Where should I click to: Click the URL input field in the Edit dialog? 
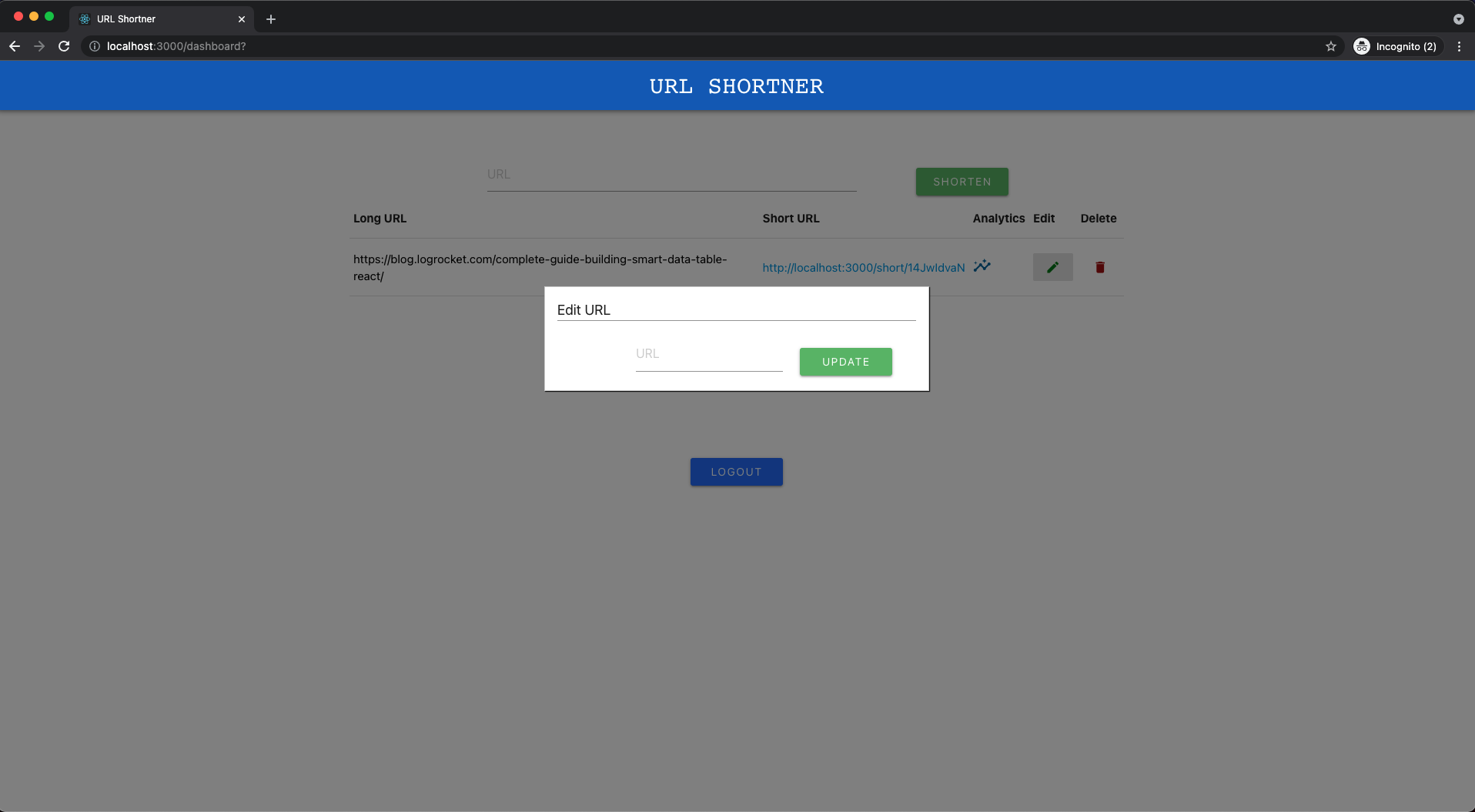[x=708, y=356]
